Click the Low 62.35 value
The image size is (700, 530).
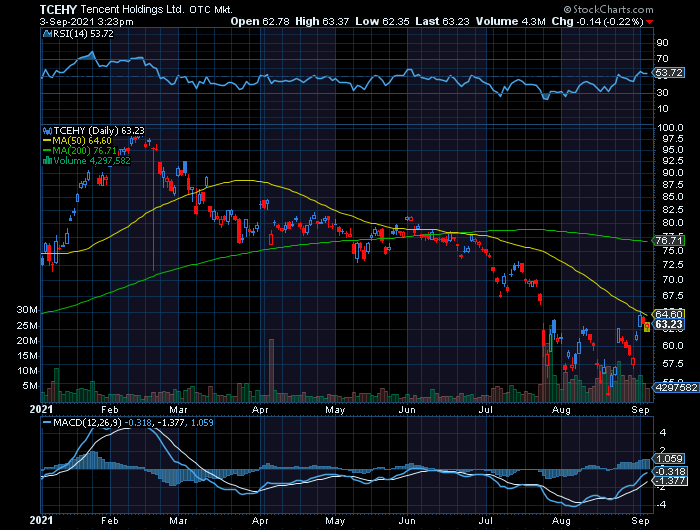click(382, 21)
